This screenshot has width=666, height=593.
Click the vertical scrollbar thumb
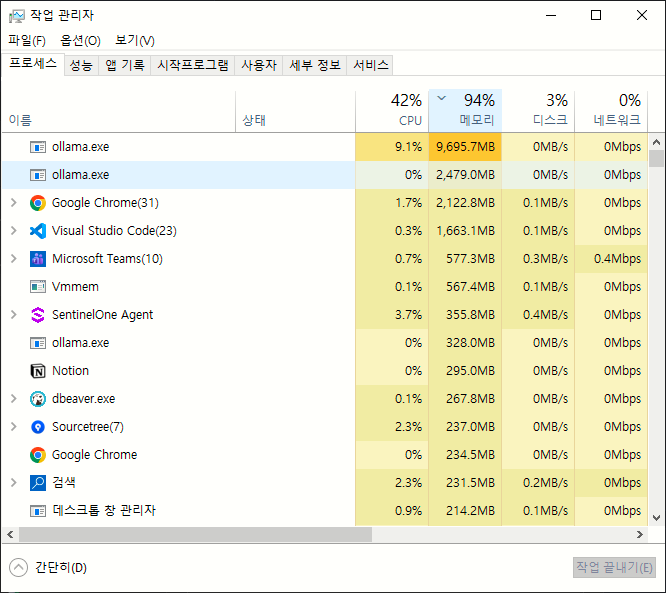click(x=657, y=158)
